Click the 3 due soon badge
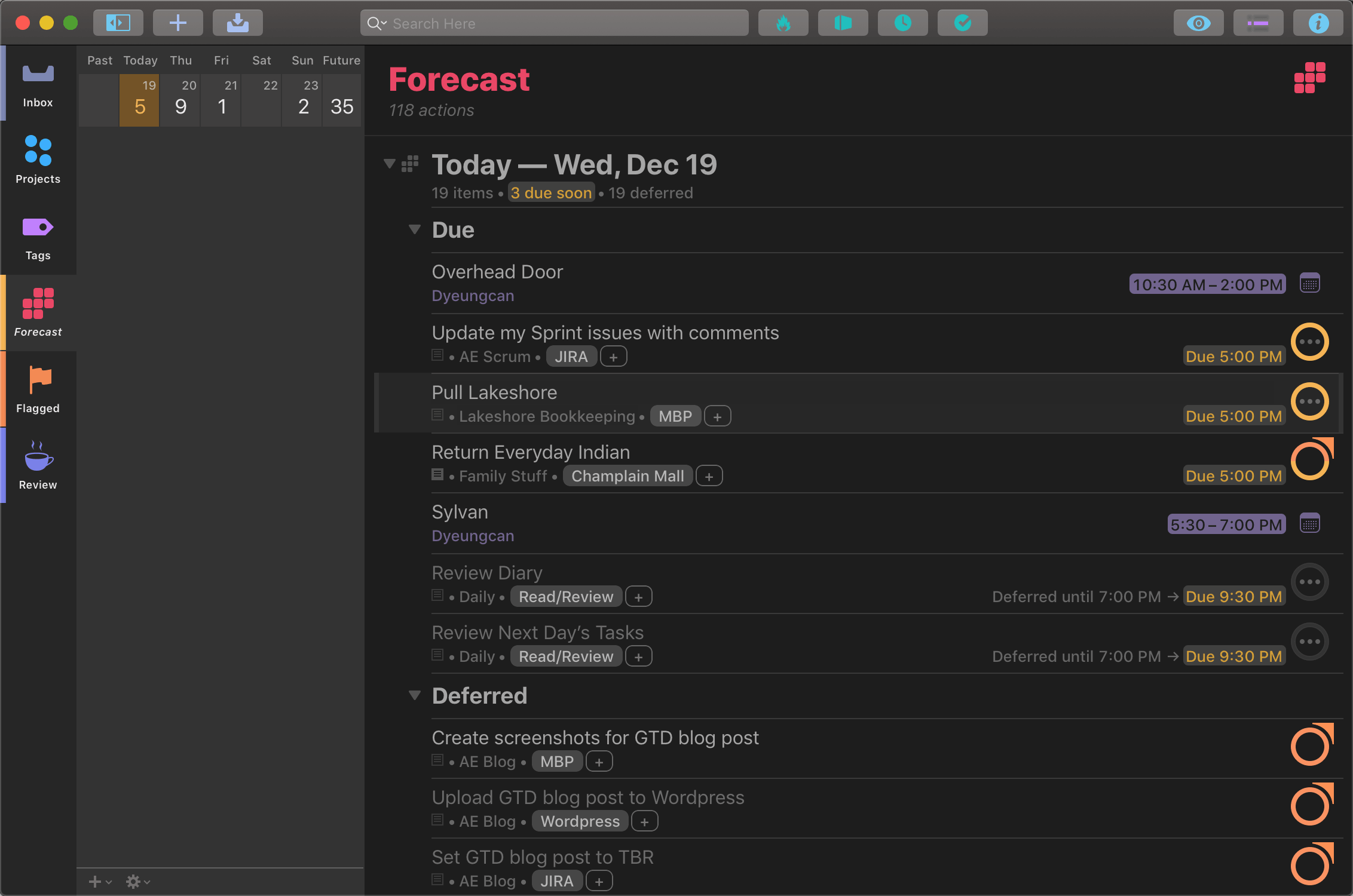 point(551,193)
